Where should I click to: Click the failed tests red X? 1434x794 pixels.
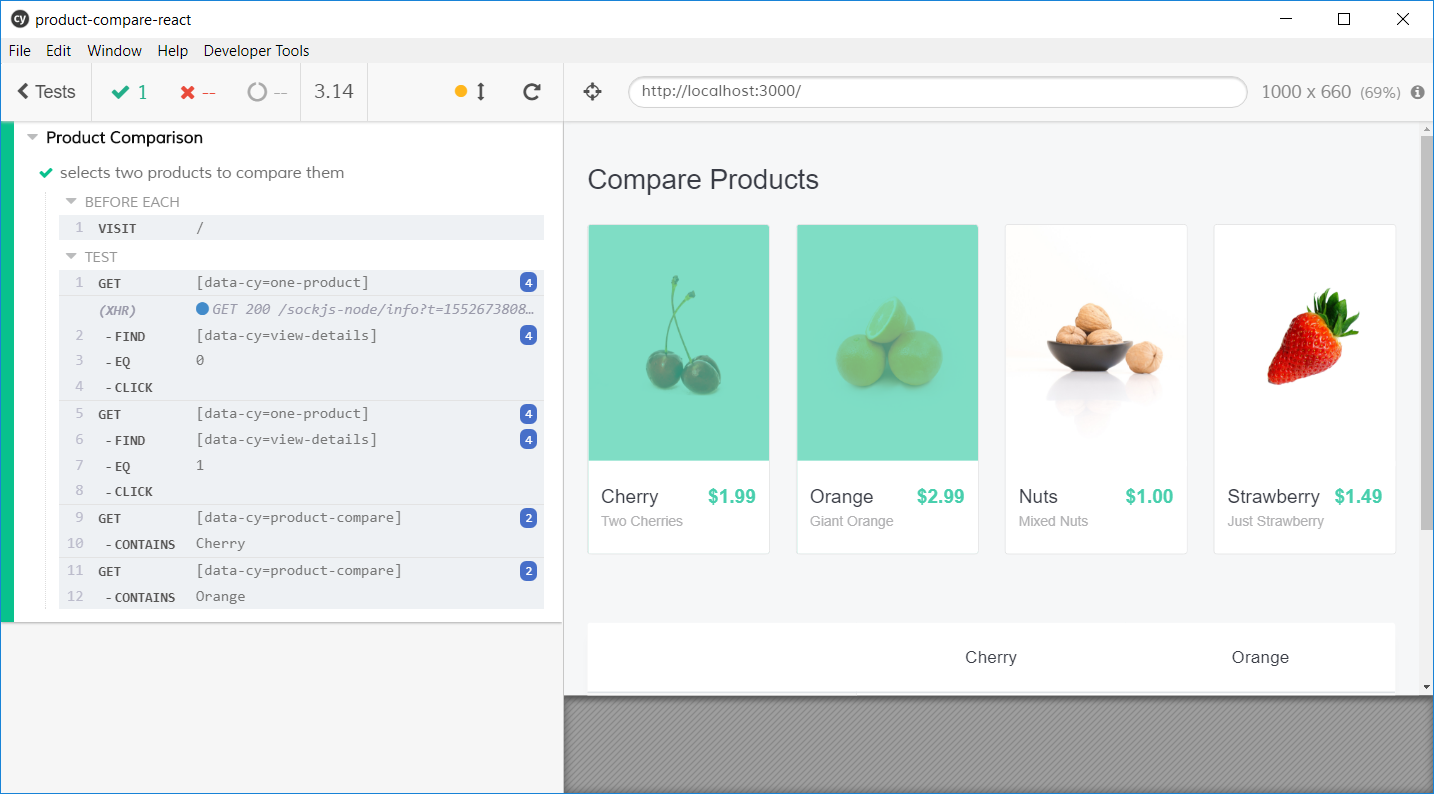[187, 92]
